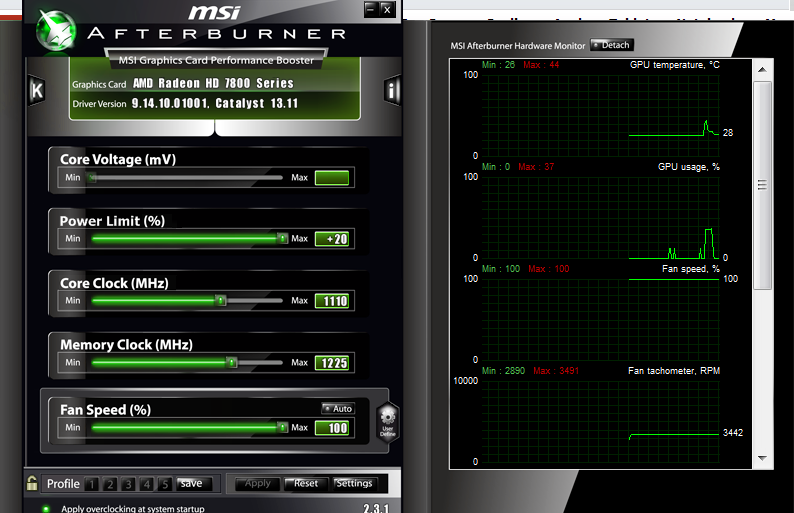Open the Settings button
794x513 pixels.
coord(354,484)
